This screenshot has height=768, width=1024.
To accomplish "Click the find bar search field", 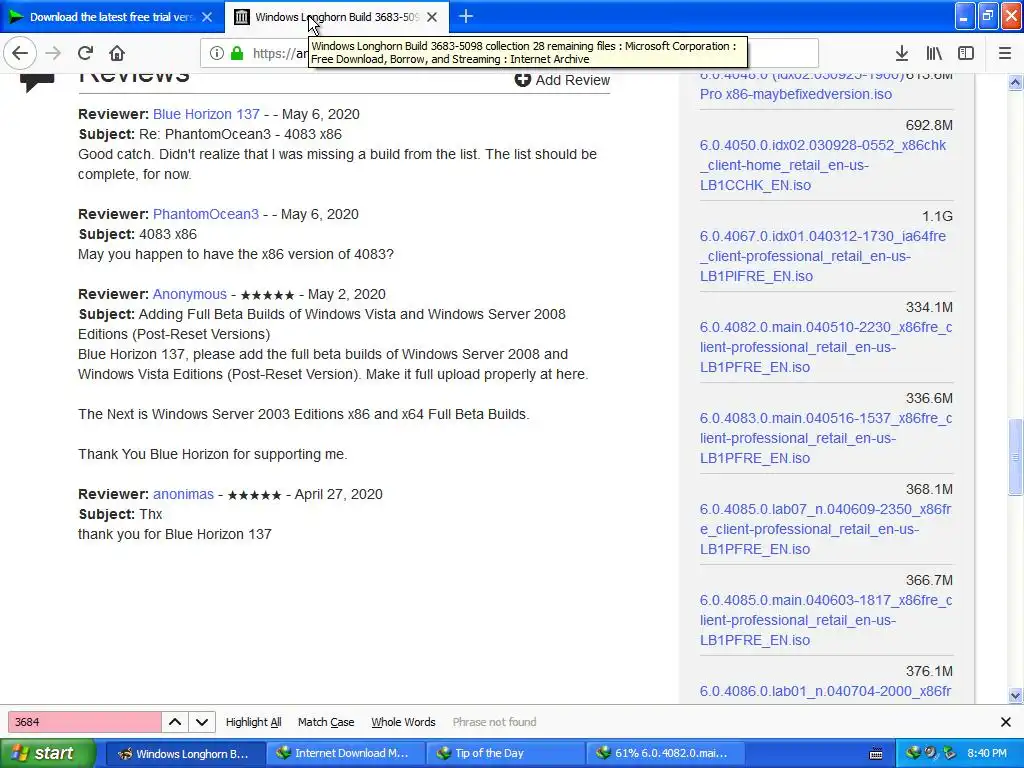I will pyautogui.click(x=84, y=722).
